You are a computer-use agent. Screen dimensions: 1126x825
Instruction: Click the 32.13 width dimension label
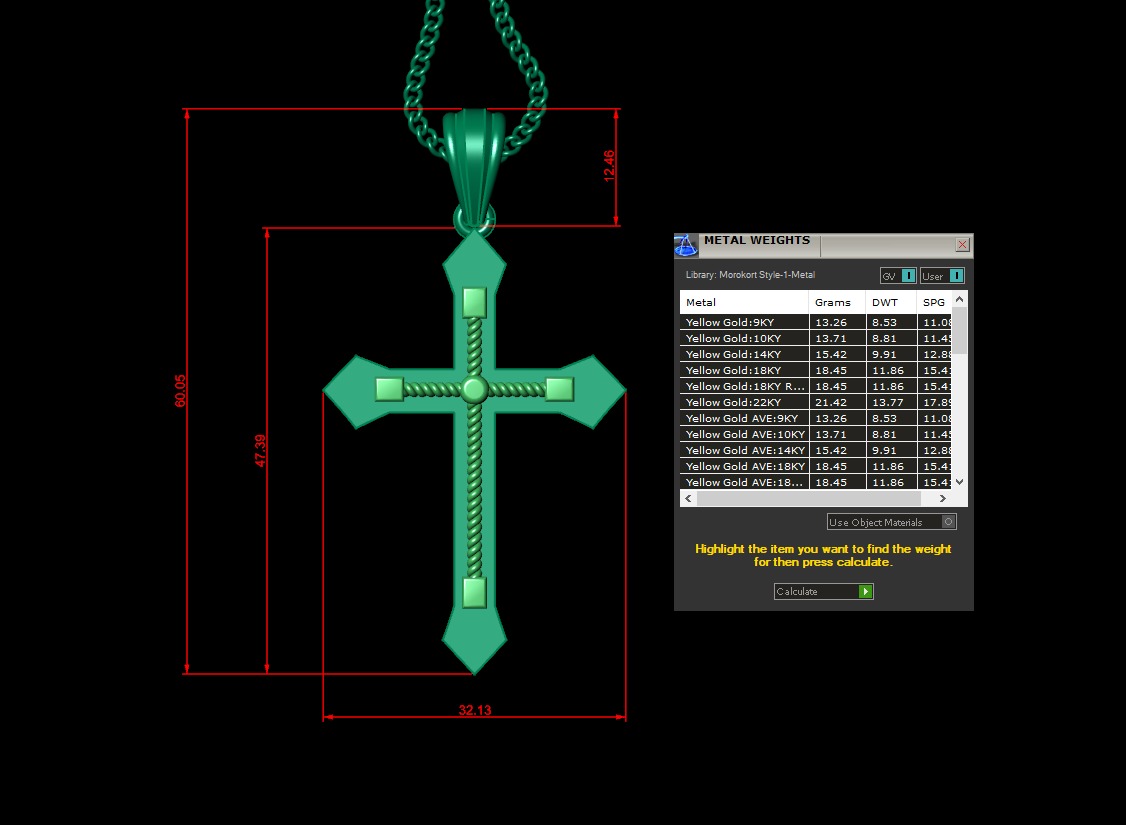475,710
